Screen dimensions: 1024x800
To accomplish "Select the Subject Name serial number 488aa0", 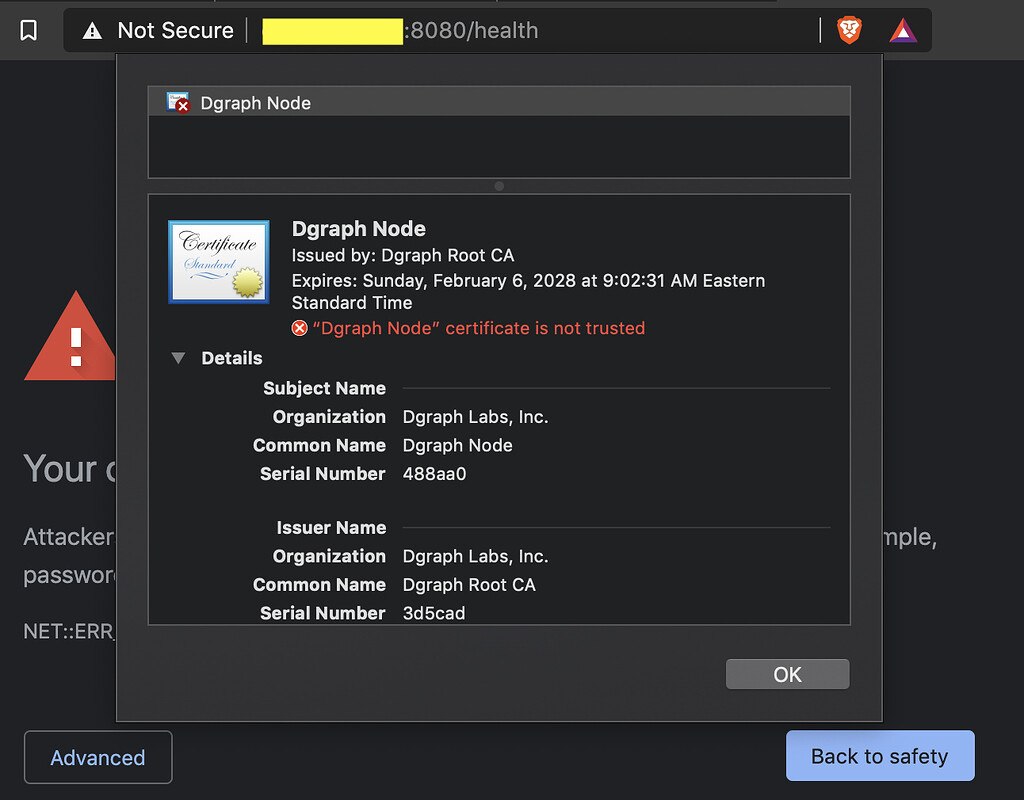I will (x=432, y=474).
